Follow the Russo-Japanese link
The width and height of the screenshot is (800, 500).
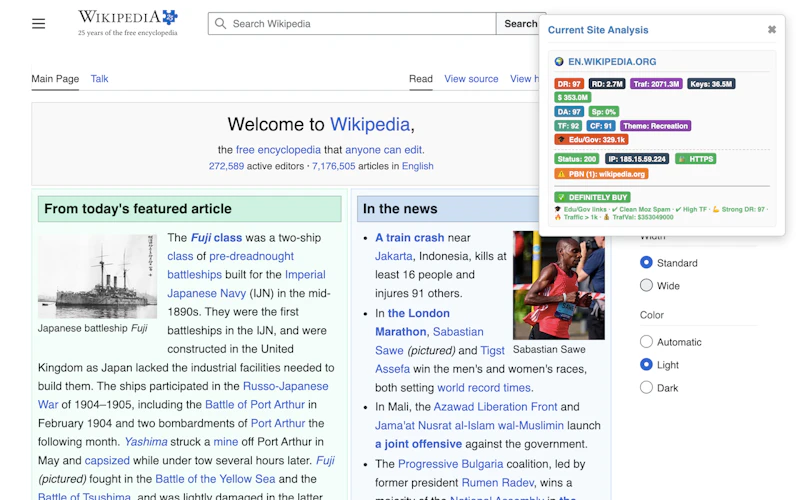286,386
